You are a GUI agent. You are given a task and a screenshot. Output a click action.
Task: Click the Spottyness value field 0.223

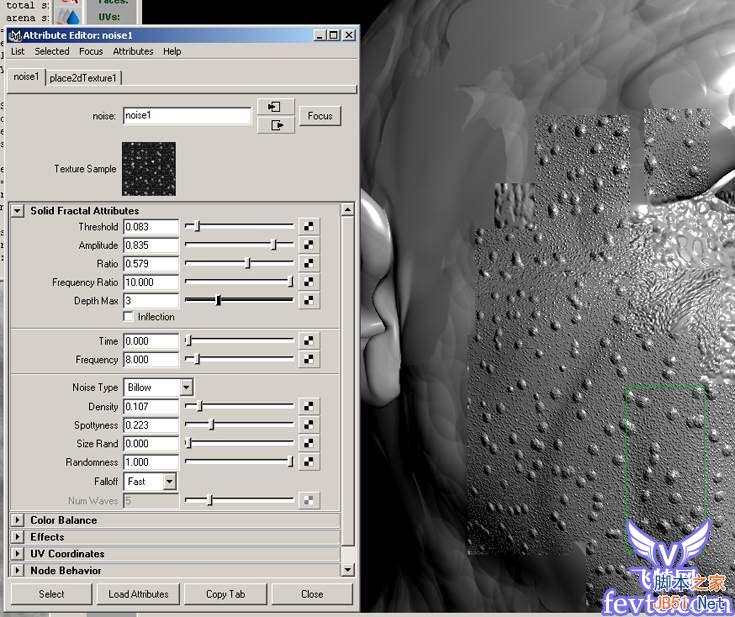coord(151,425)
